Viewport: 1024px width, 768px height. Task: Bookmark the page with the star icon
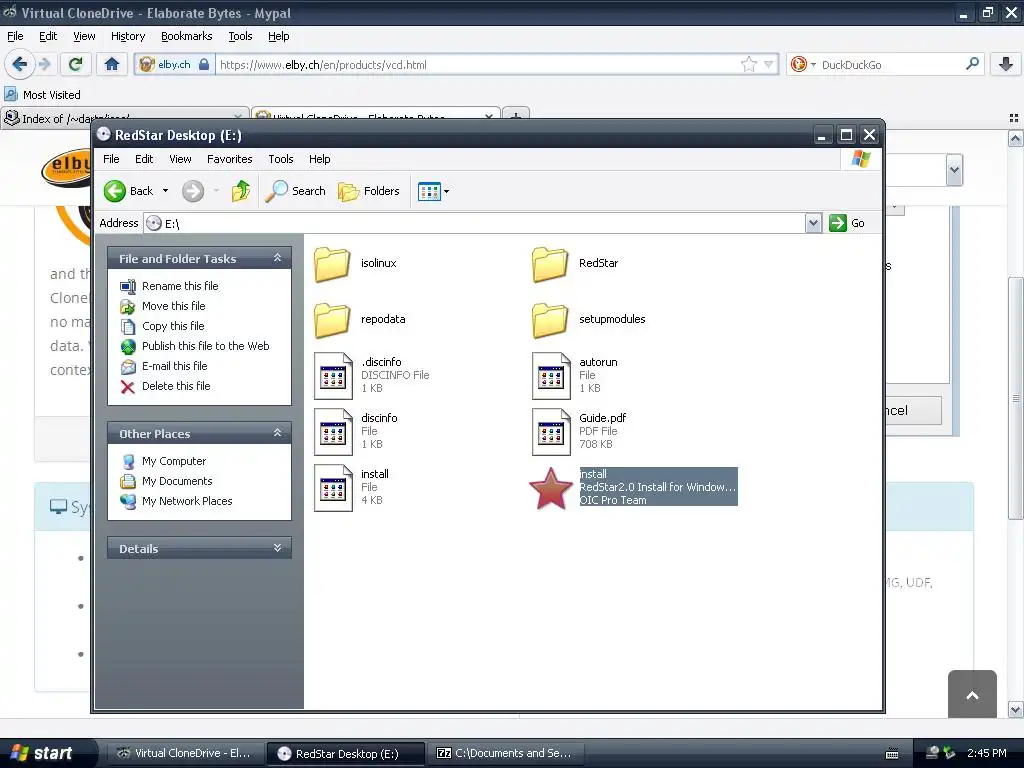748,64
